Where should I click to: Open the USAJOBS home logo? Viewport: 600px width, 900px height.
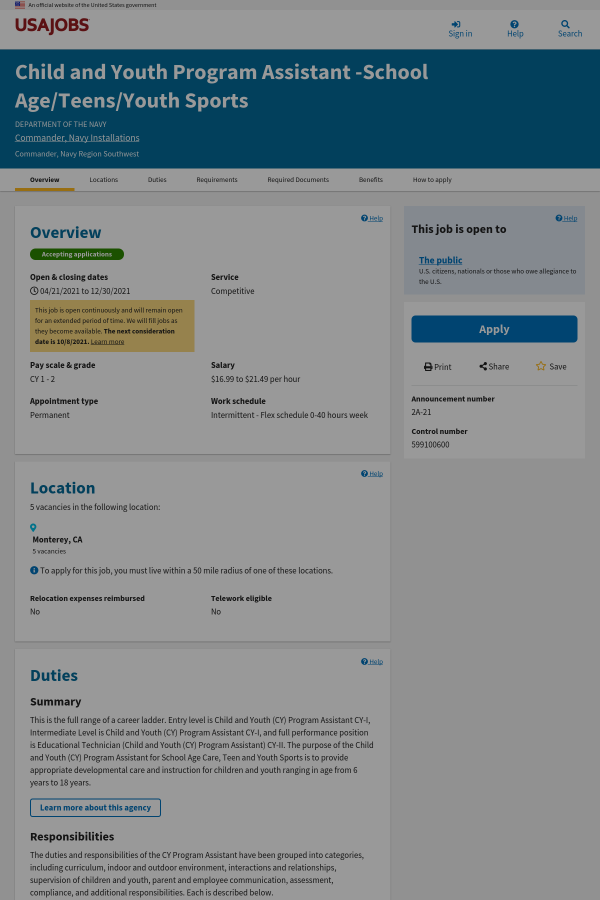tap(52, 26)
